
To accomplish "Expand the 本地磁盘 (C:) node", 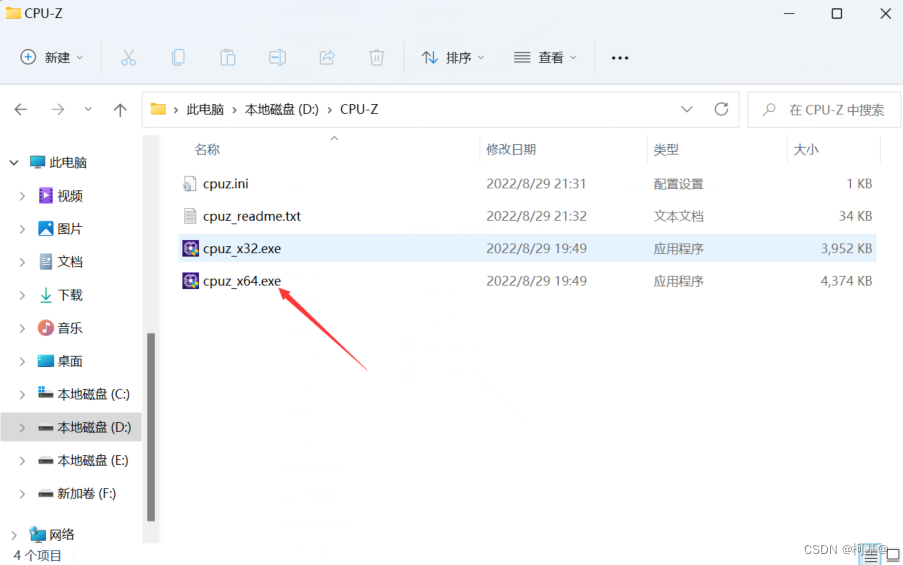I will point(22,395).
